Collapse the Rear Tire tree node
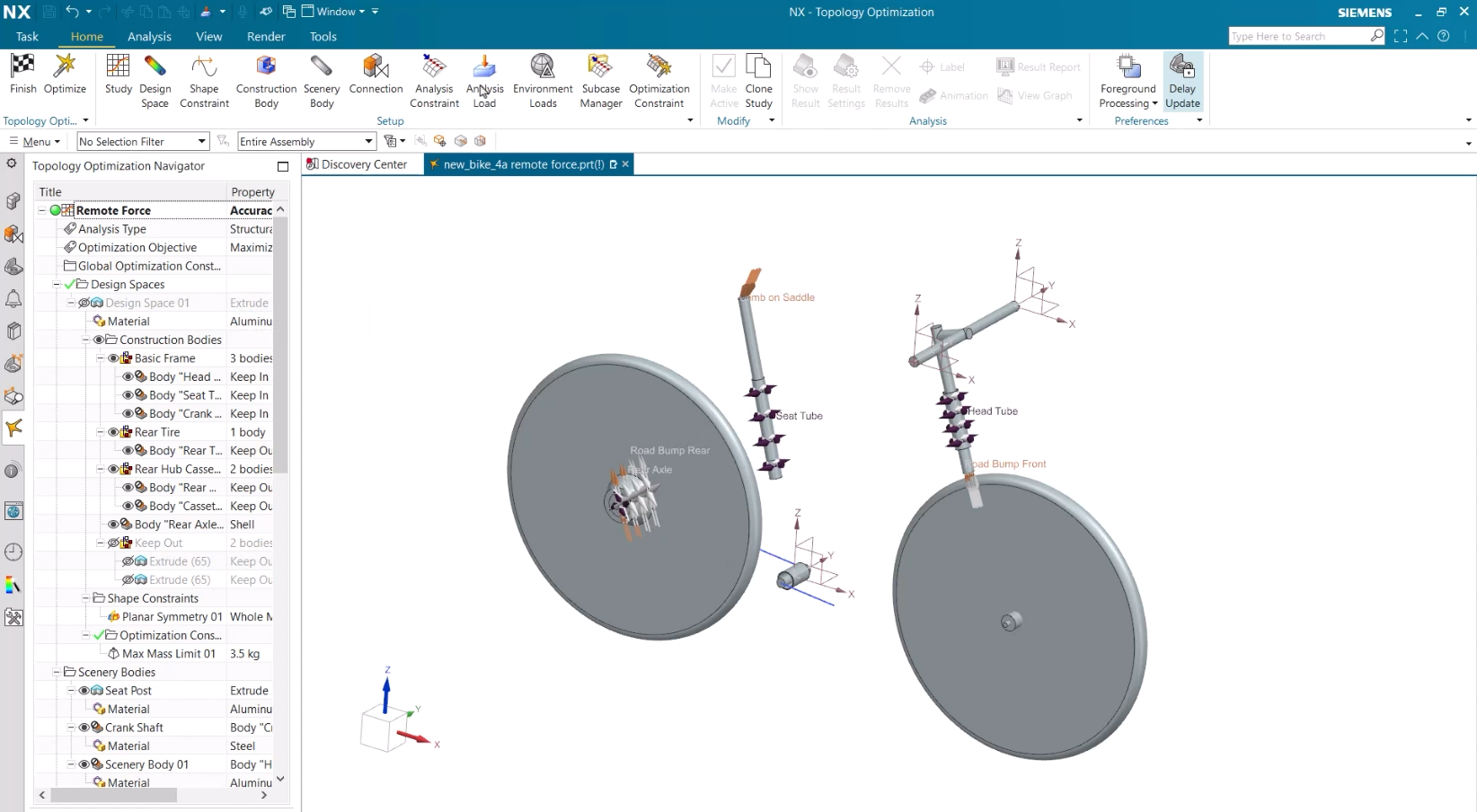Viewport: 1477px width, 812px height. click(x=101, y=432)
